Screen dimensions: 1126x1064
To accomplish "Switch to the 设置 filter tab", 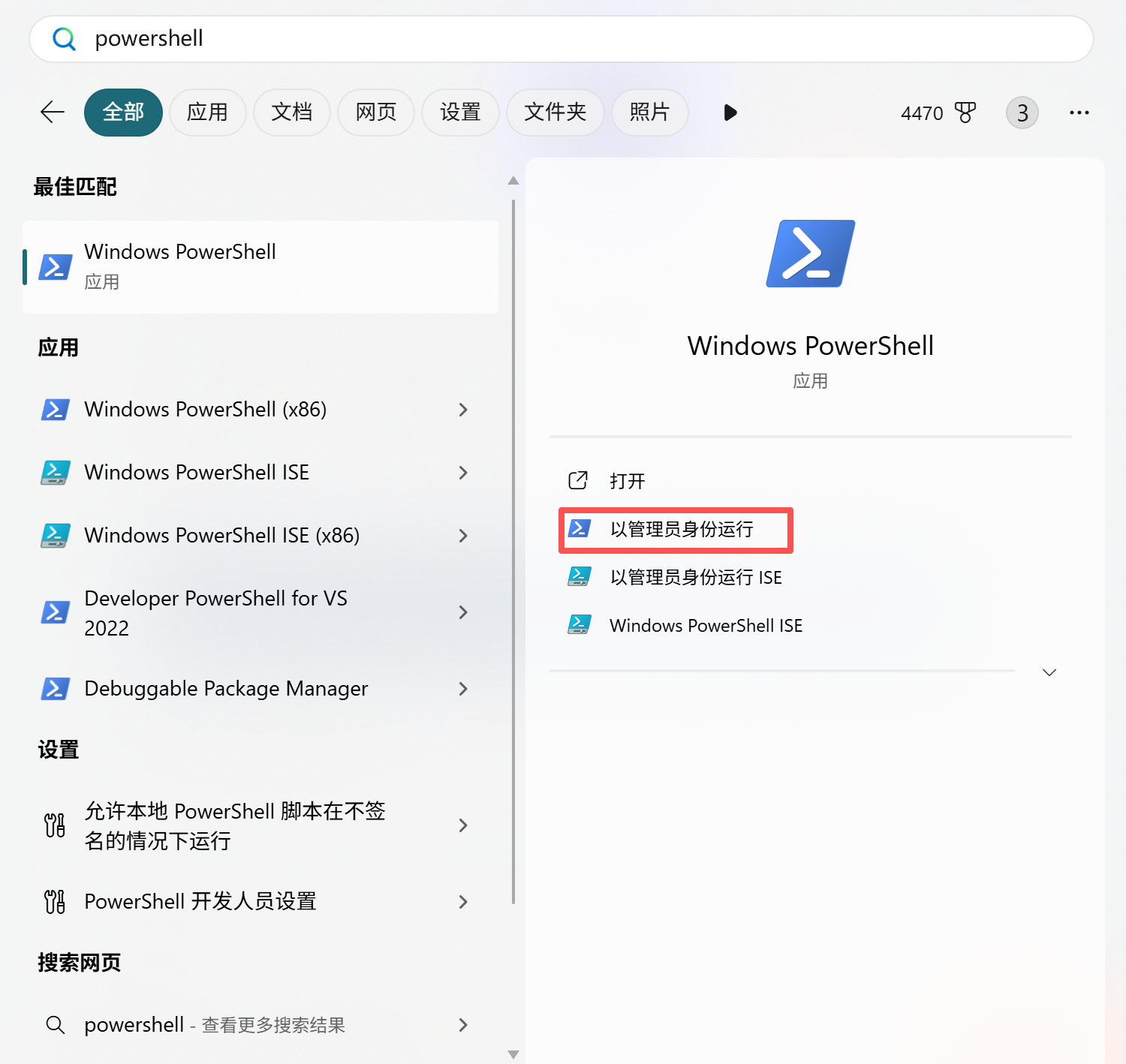I will [460, 113].
